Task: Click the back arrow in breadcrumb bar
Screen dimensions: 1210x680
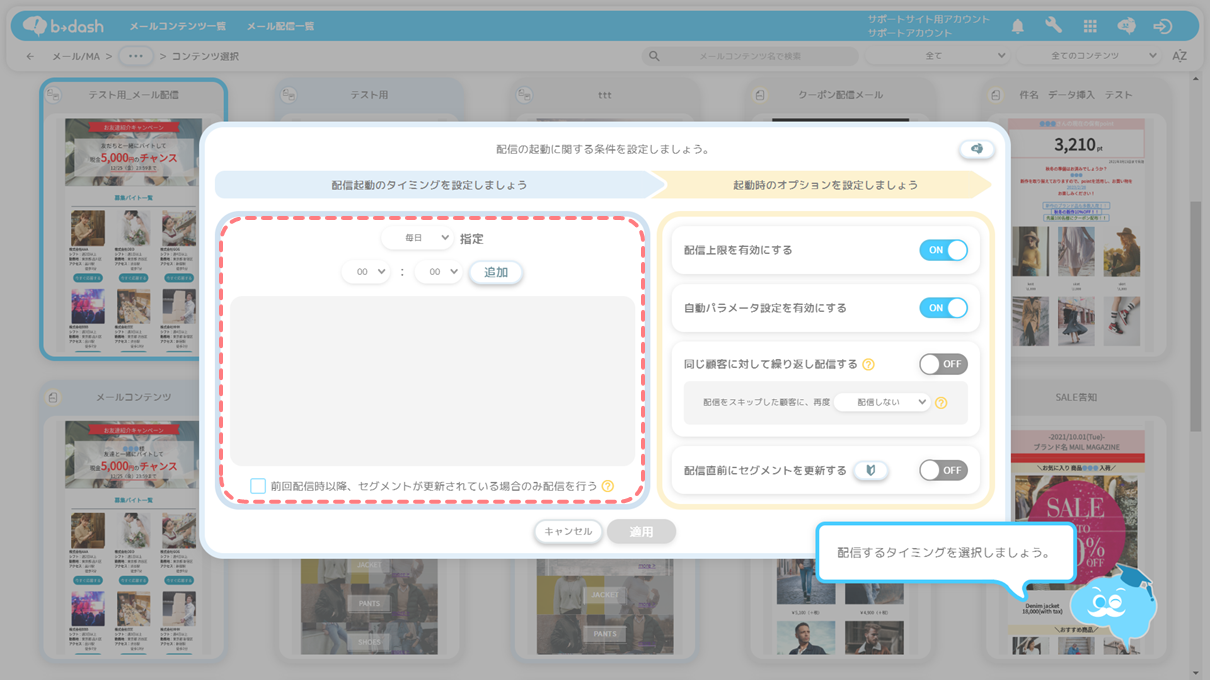Action: pyautogui.click(x=30, y=56)
